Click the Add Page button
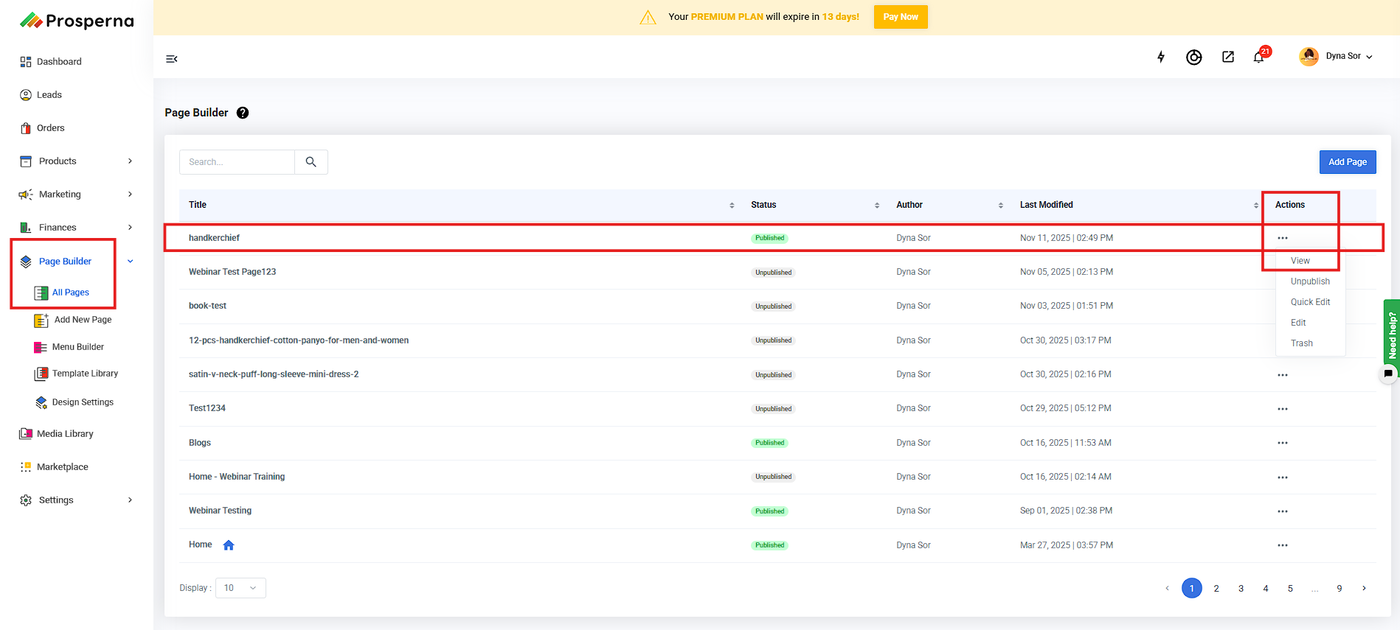The width and height of the screenshot is (1400, 630). point(1347,162)
